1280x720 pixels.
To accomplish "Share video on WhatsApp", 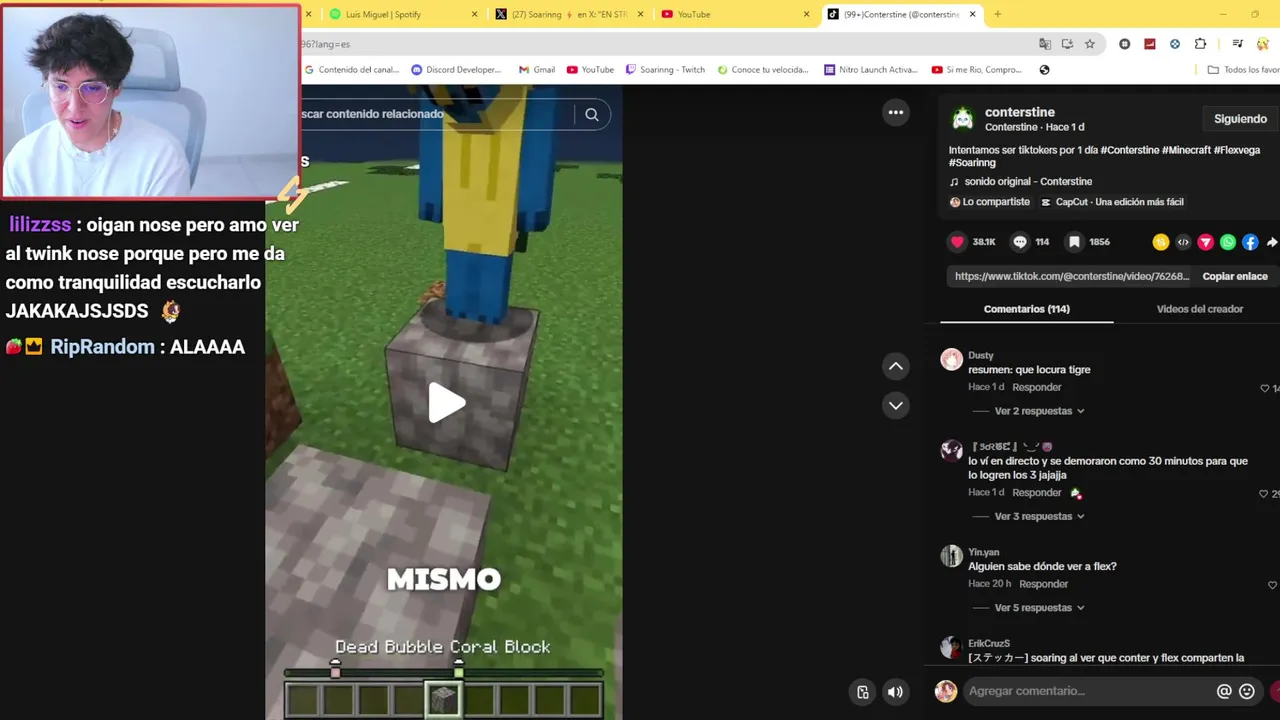I will point(1227,242).
